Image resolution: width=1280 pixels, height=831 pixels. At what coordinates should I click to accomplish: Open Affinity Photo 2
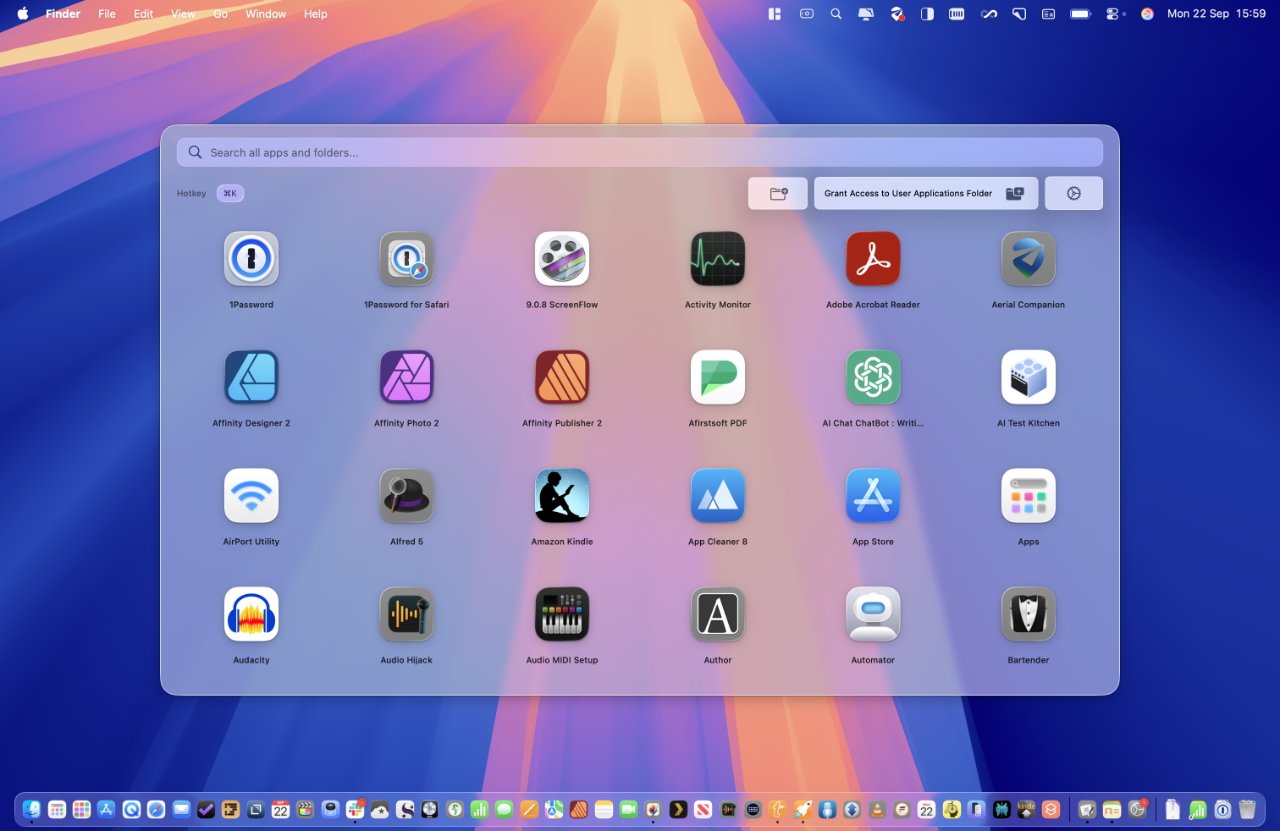point(406,377)
